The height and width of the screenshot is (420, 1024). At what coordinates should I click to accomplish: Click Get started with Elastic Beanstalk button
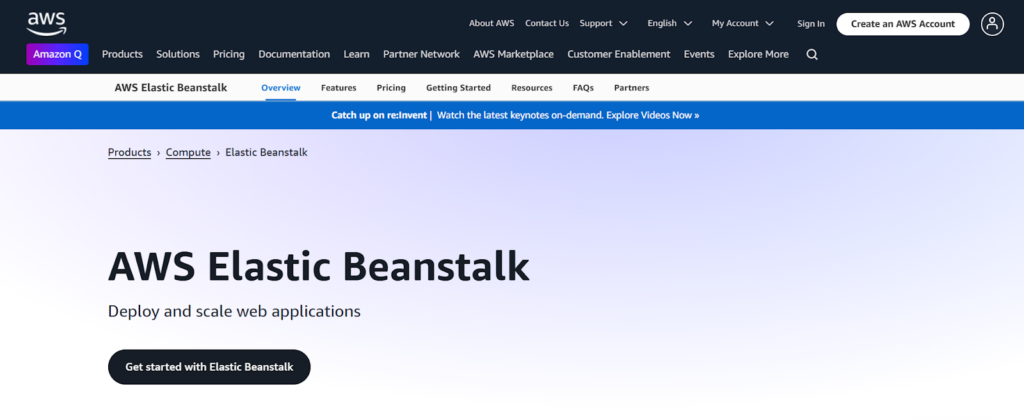[x=209, y=367]
